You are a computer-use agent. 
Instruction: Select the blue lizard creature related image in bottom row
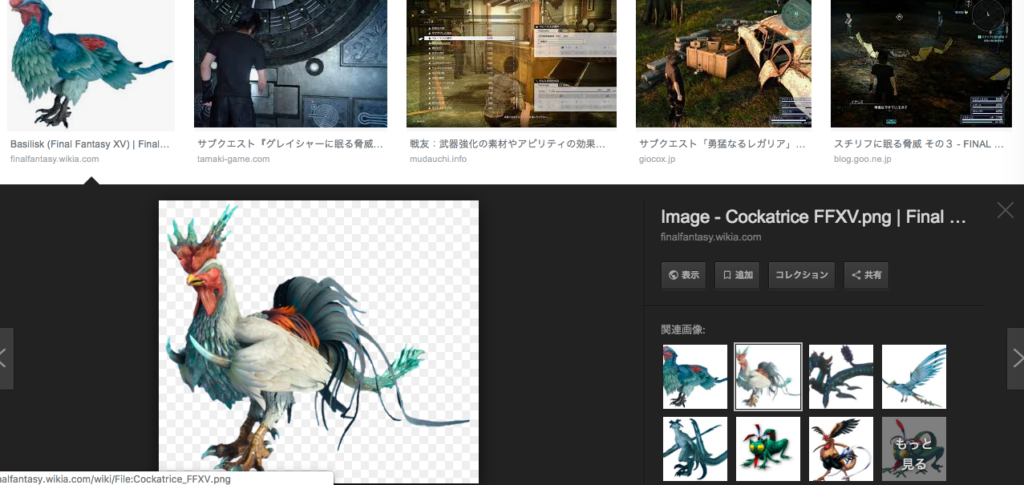coord(695,449)
